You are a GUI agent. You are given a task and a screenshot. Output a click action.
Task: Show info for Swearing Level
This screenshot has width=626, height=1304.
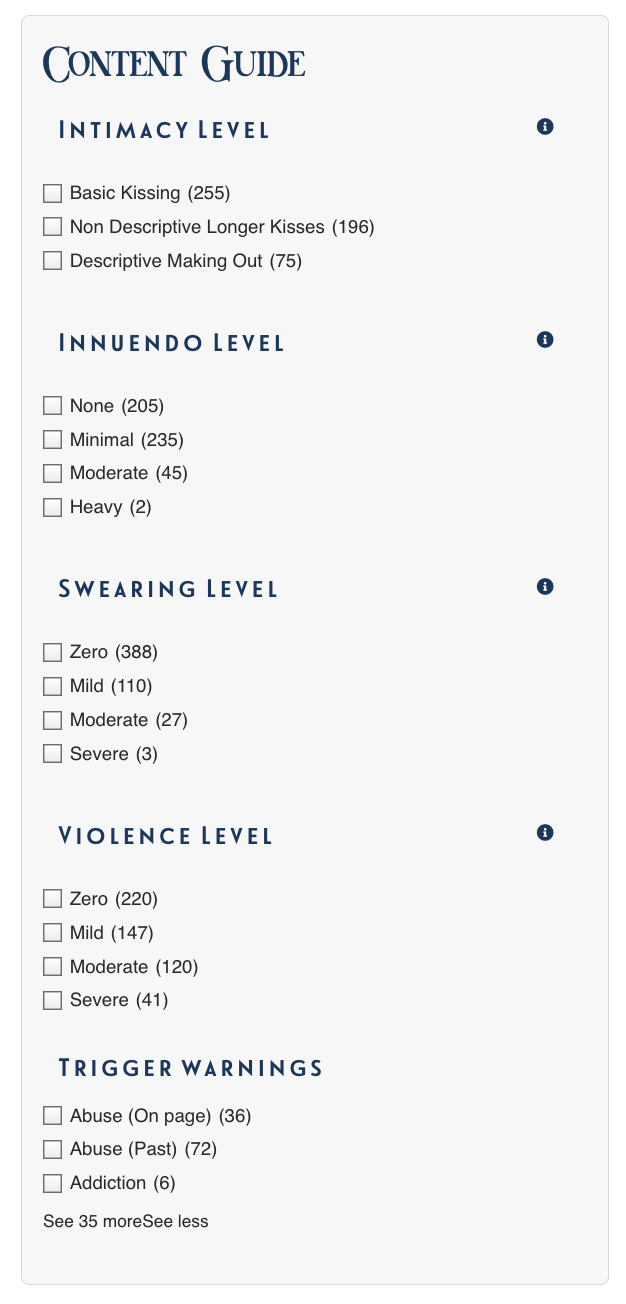(x=545, y=586)
